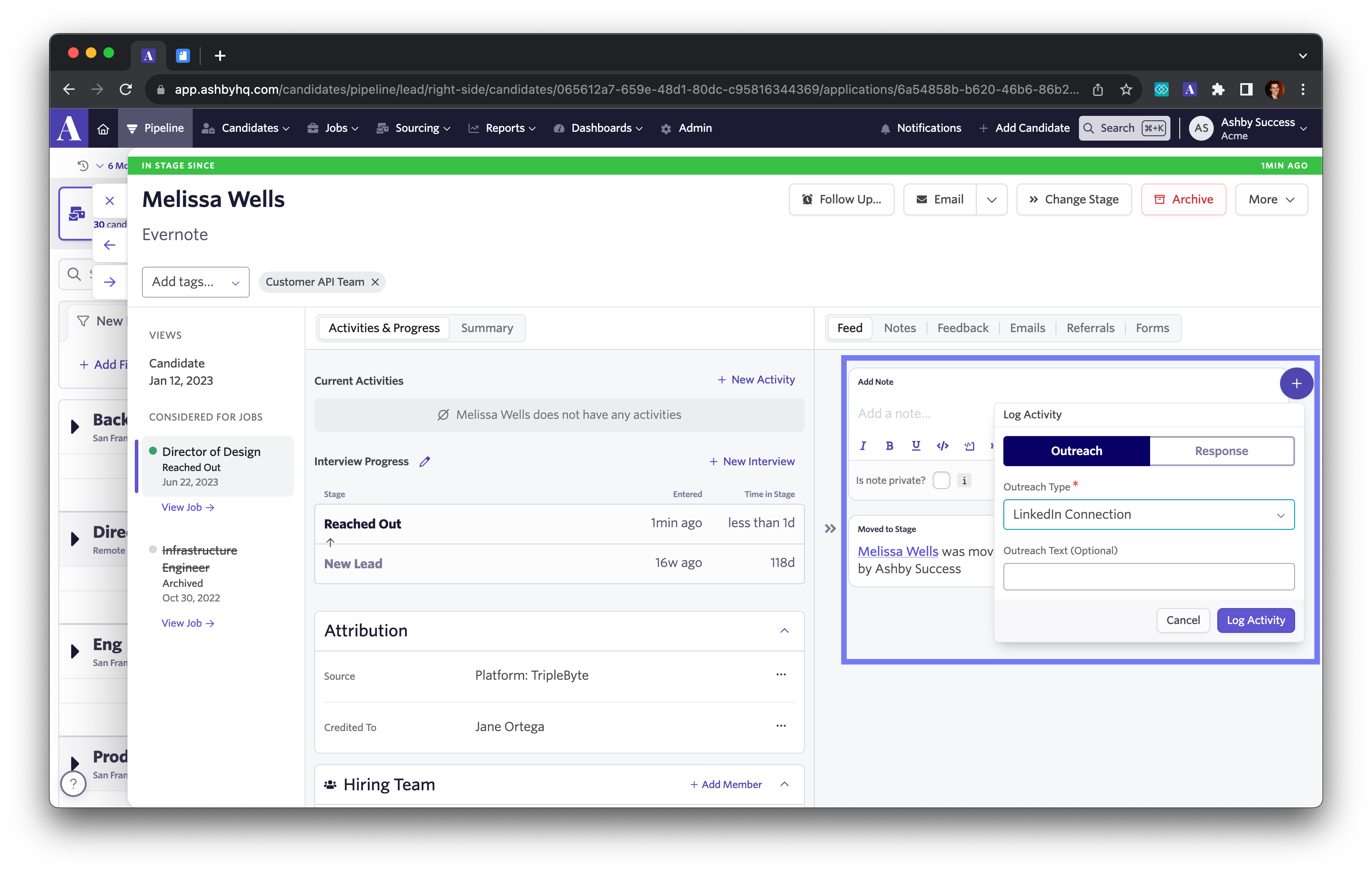Open the help question mark icon
Screen dimensions: 1372x873
tap(73, 784)
